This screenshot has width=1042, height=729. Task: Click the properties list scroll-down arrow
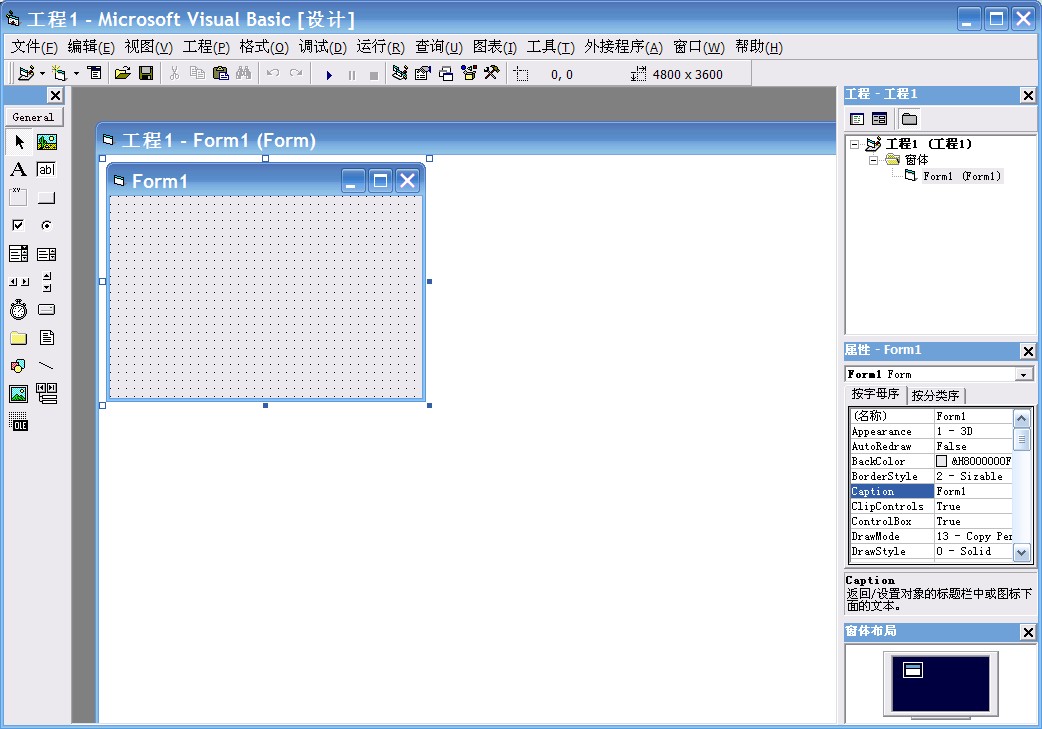click(1021, 552)
